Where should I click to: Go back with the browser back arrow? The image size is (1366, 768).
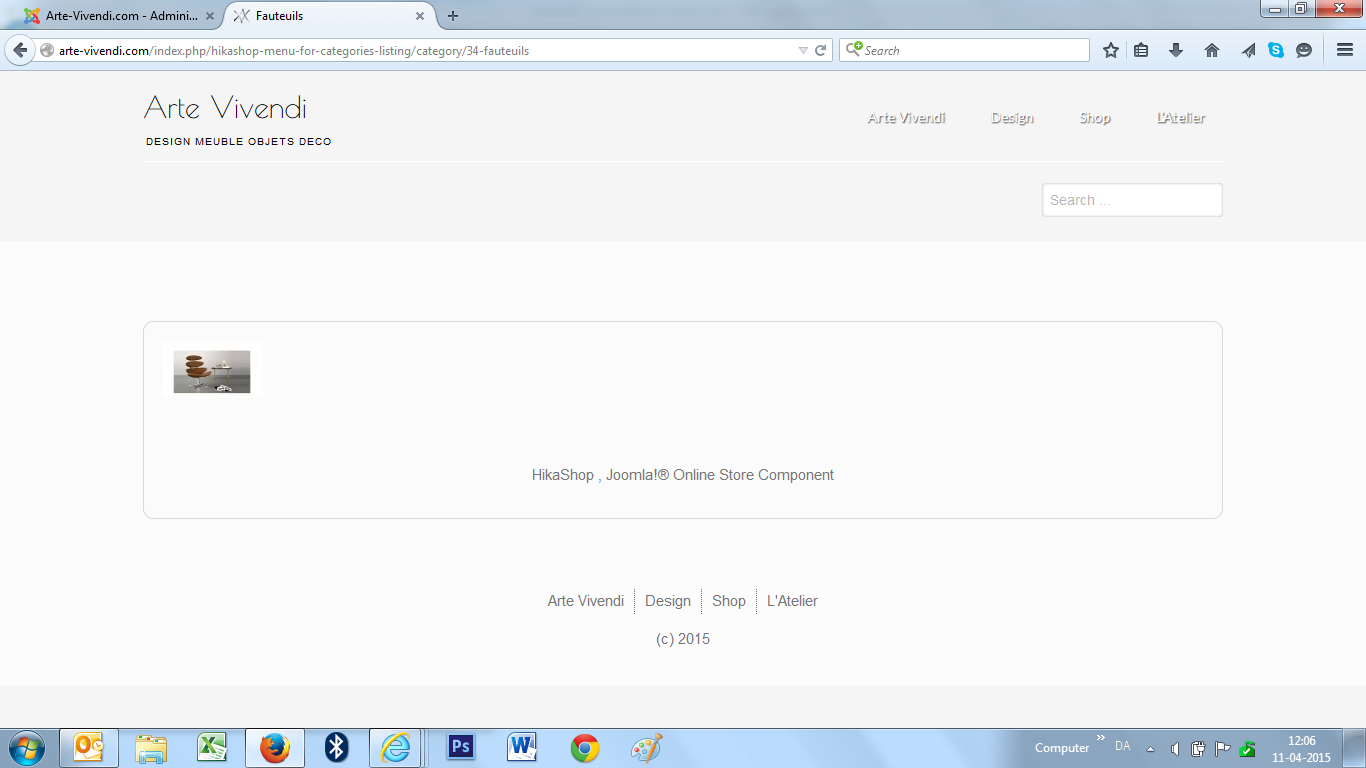[20, 50]
